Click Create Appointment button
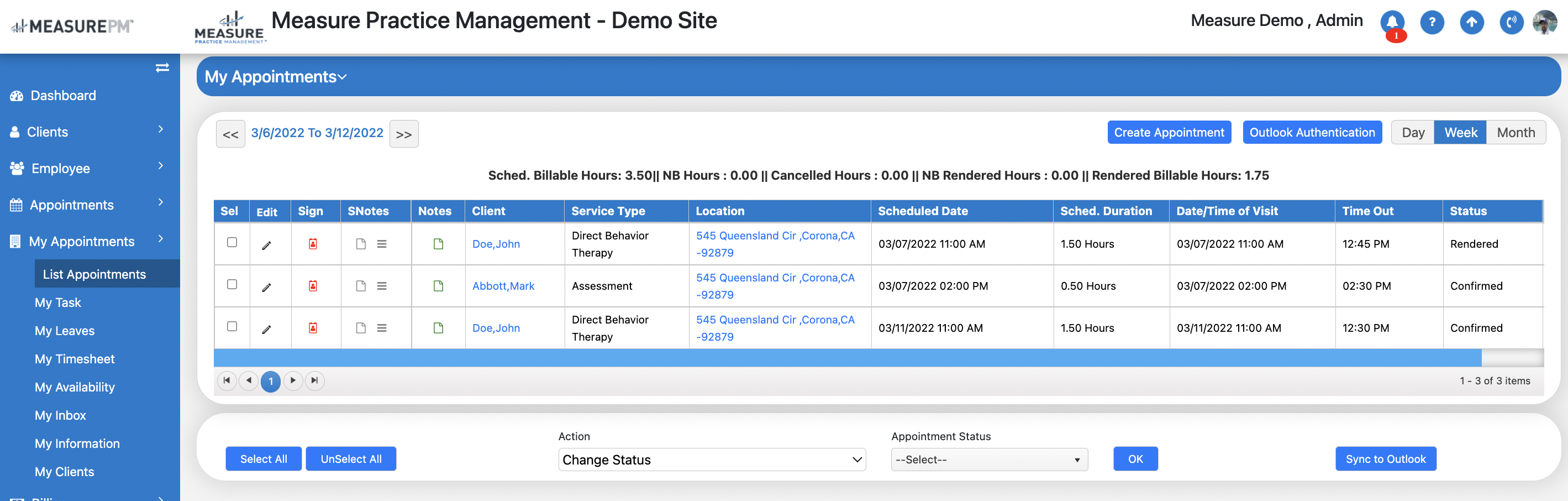 tap(1169, 132)
